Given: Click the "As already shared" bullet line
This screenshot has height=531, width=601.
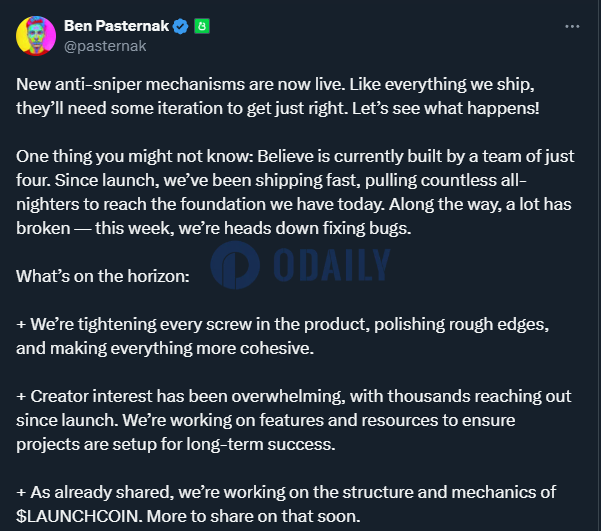Looking at the screenshot, I should point(286,492).
